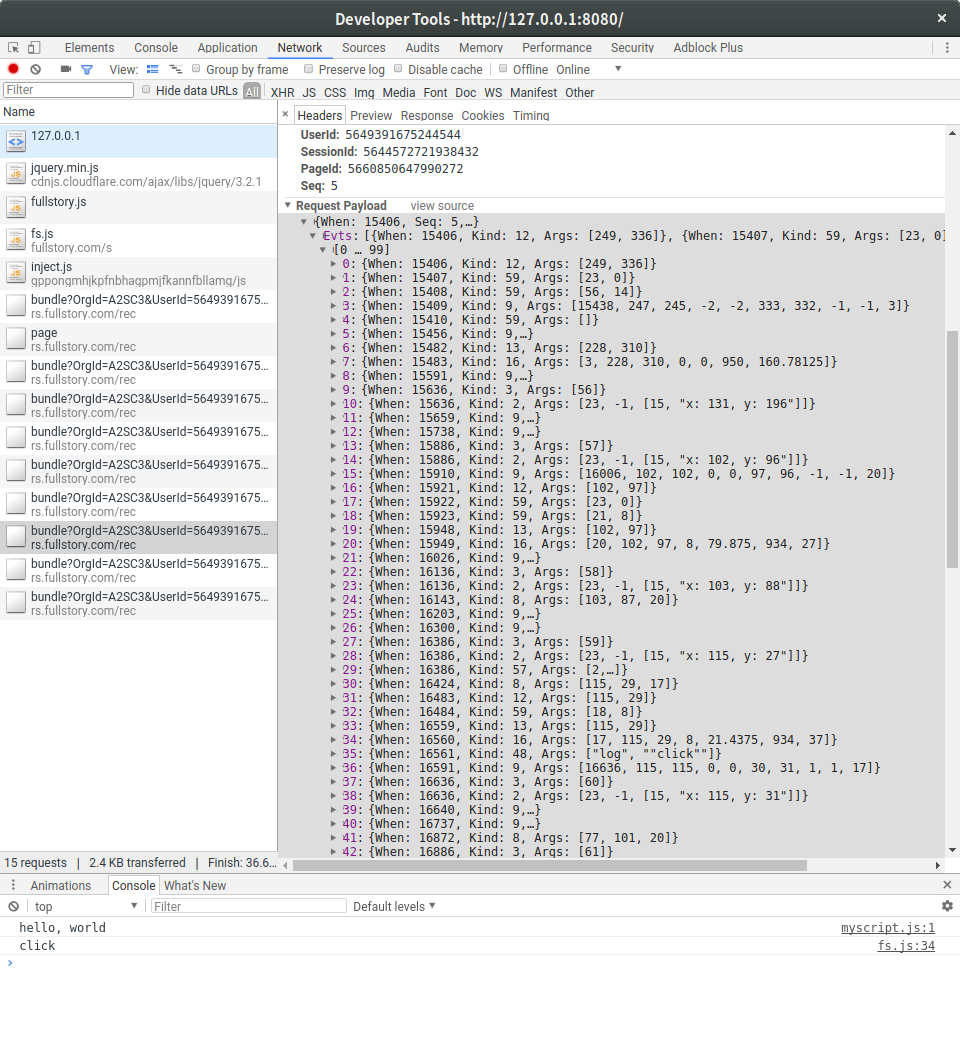Click the console prompt input line

480,963
